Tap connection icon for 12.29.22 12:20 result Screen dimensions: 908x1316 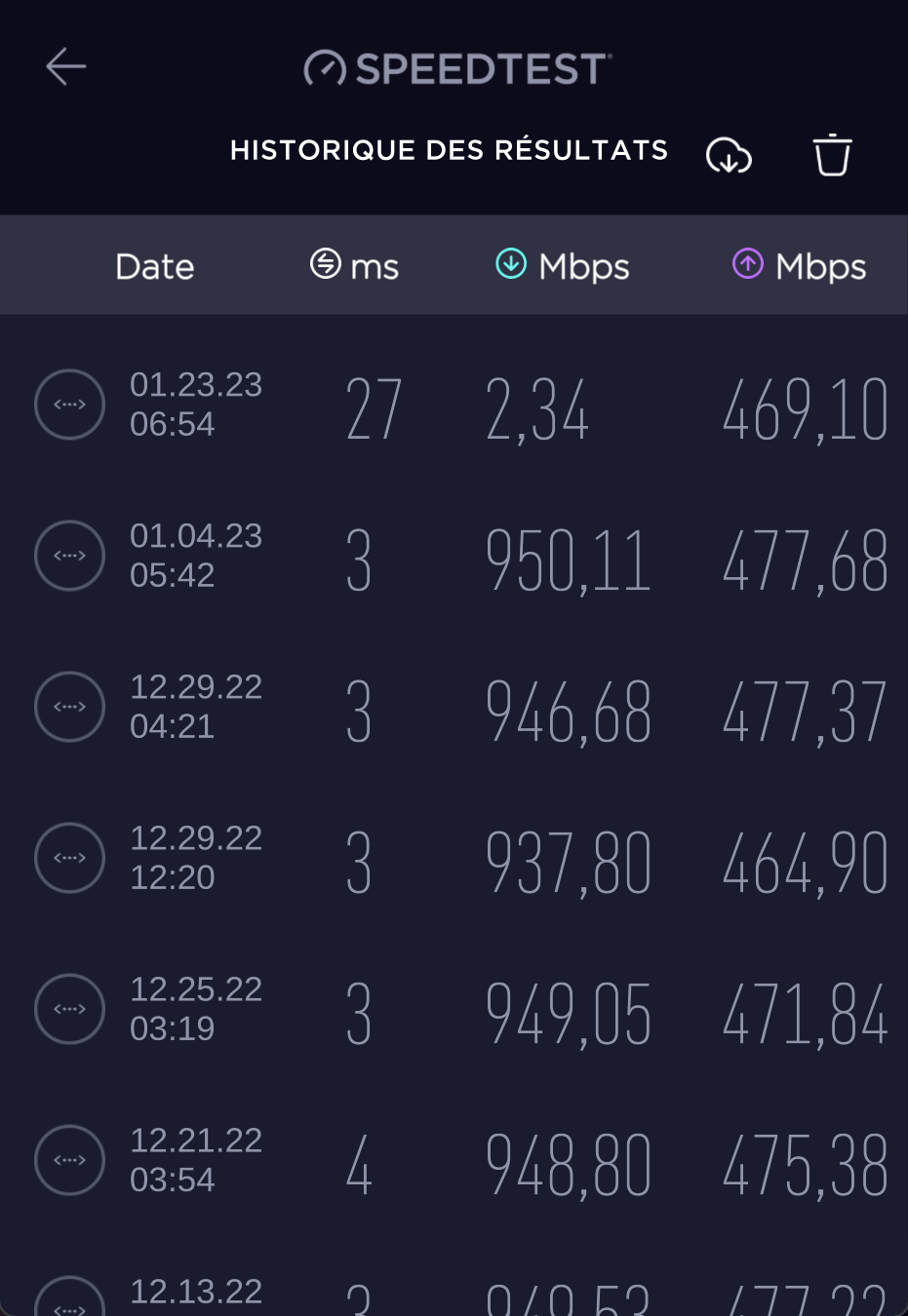(69, 858)
